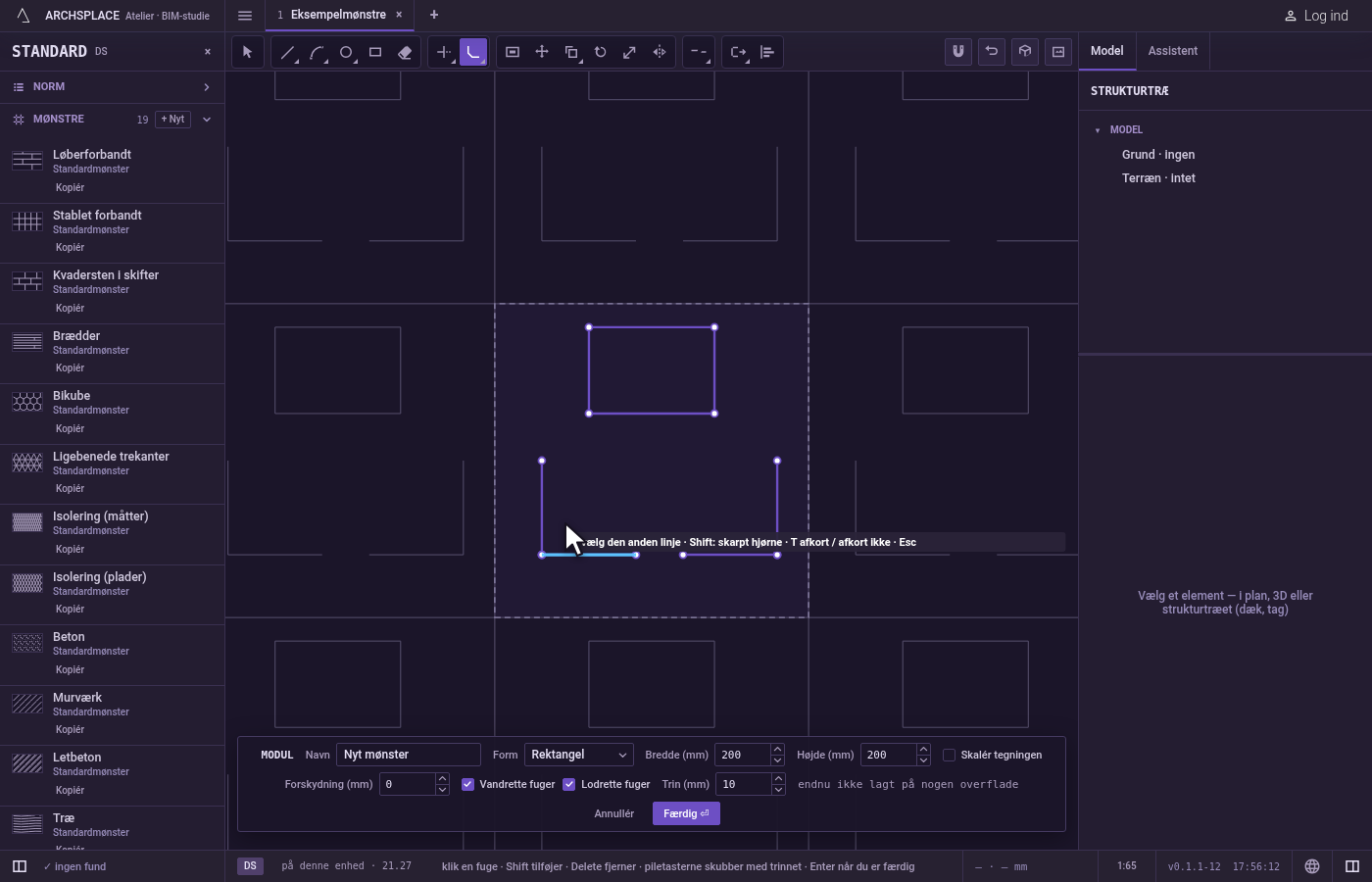Screen dimensions: 1372x882
Task: Toggle the snap magnet
Action: pos(958,52)
